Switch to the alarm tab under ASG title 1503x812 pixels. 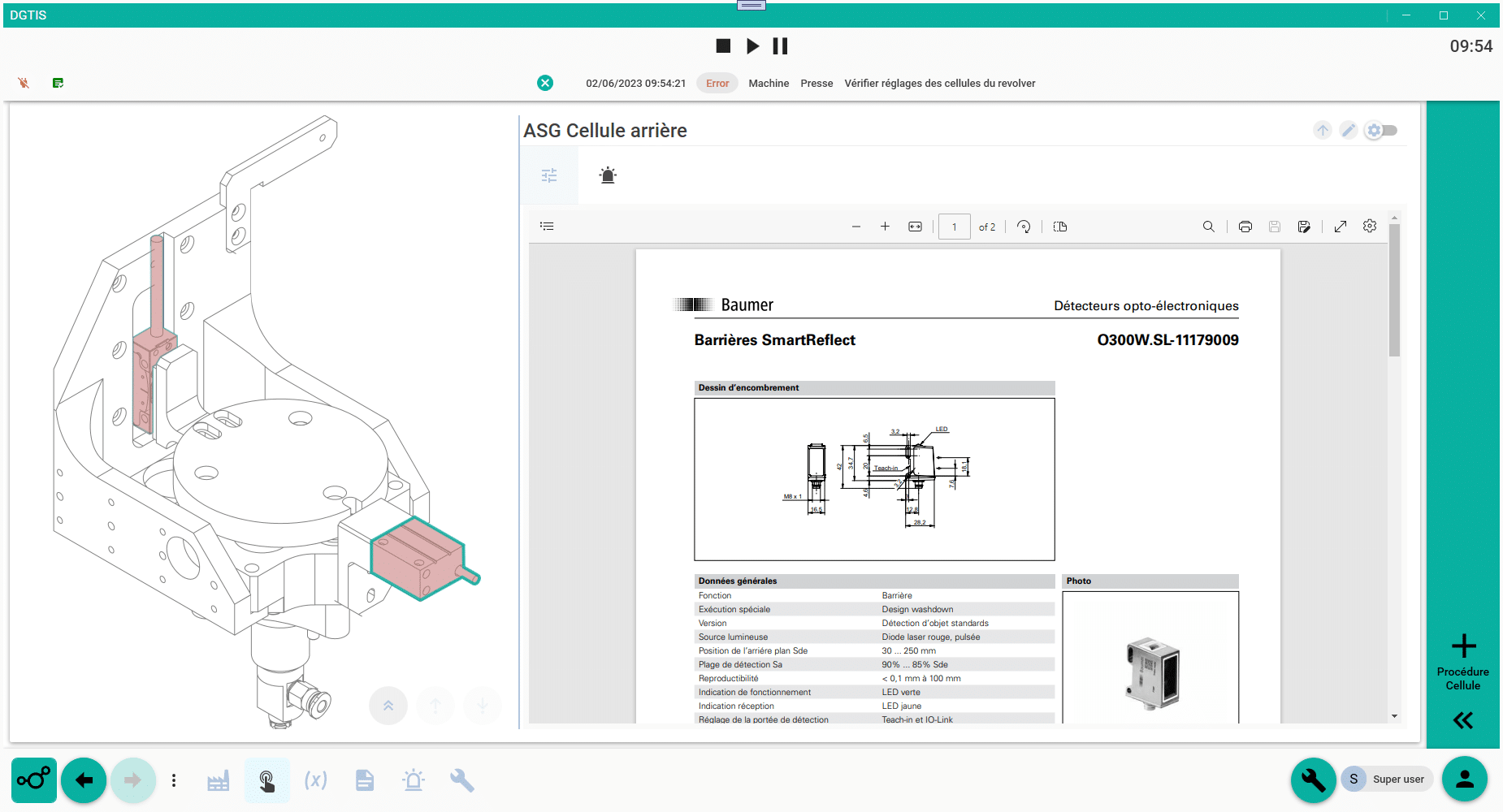tap(608, 175)
